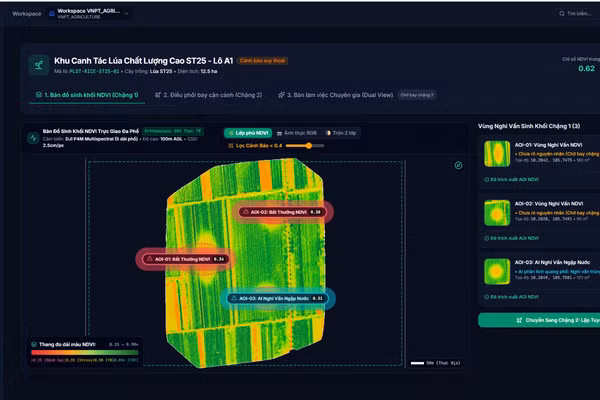Click warning triangle icon in AOI-02 marker

click(x=246, y=212)
